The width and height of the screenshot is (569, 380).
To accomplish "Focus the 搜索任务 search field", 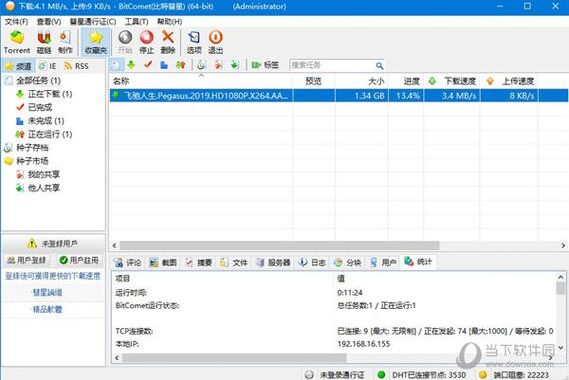I will (332, 65).
